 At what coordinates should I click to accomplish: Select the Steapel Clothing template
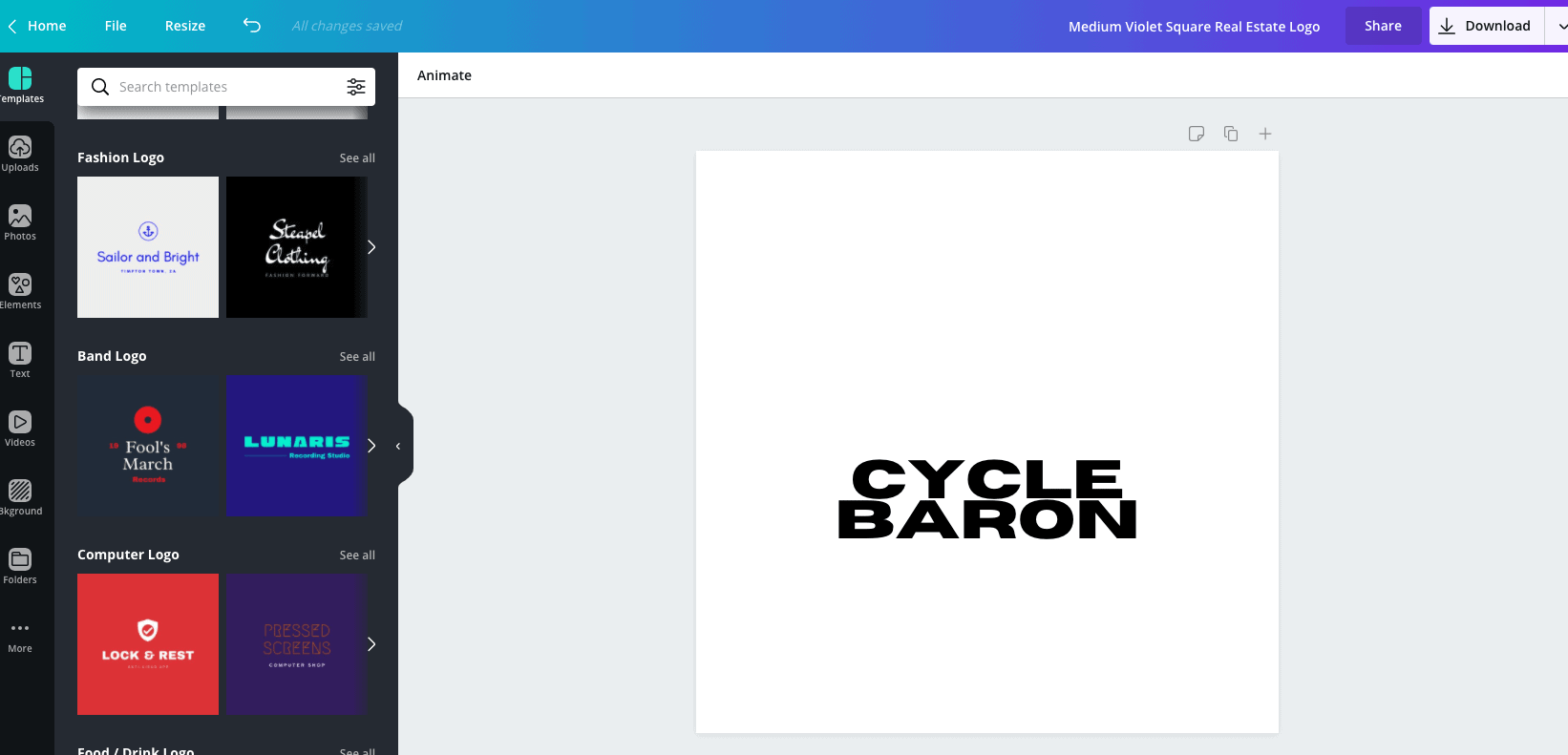pos(297,247)
